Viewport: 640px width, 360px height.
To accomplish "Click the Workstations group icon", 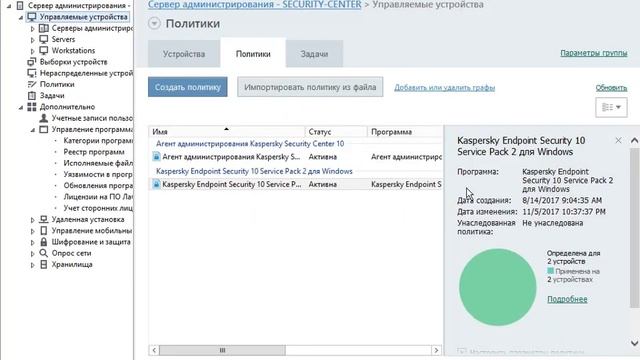I will coord(44,51).
